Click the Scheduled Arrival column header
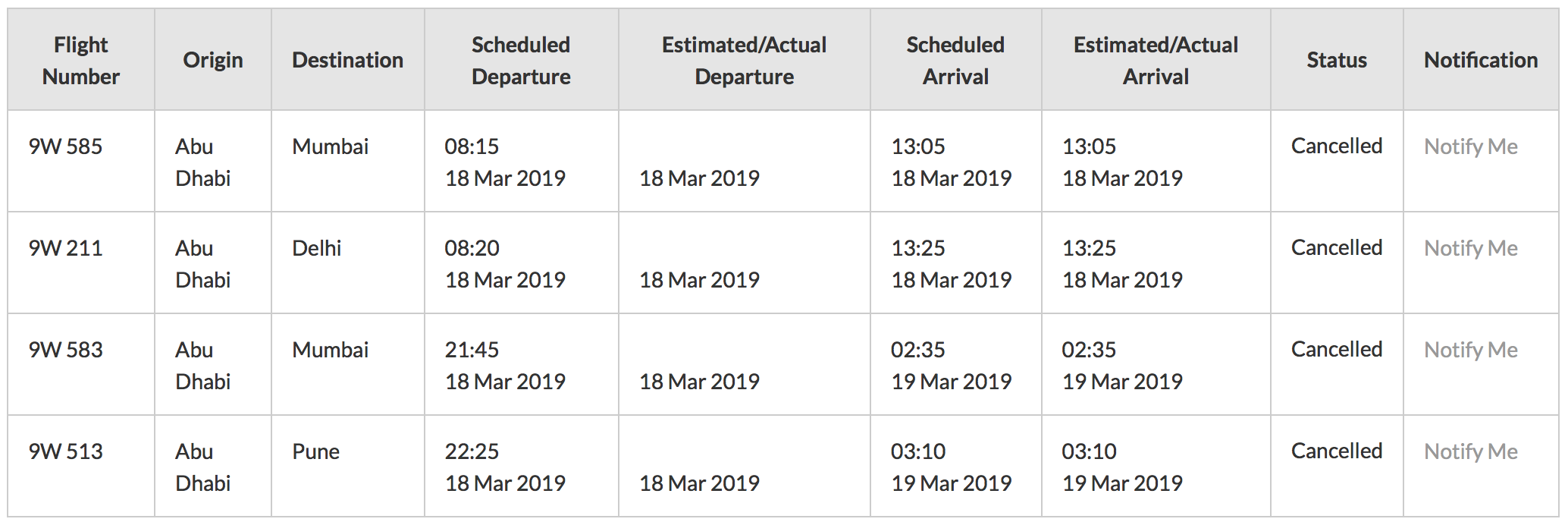This screenshot has width=1568, height=522. tap(955, 60)
